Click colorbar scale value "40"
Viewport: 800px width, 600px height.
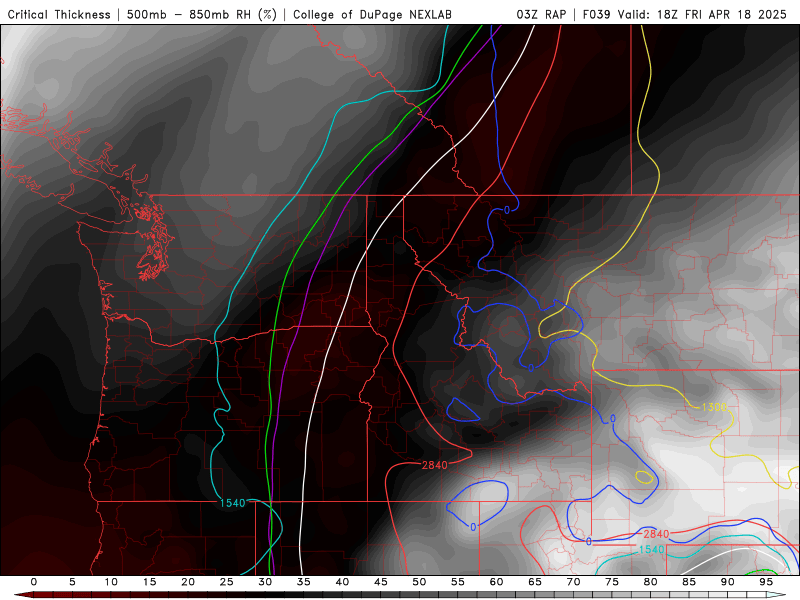342,582
